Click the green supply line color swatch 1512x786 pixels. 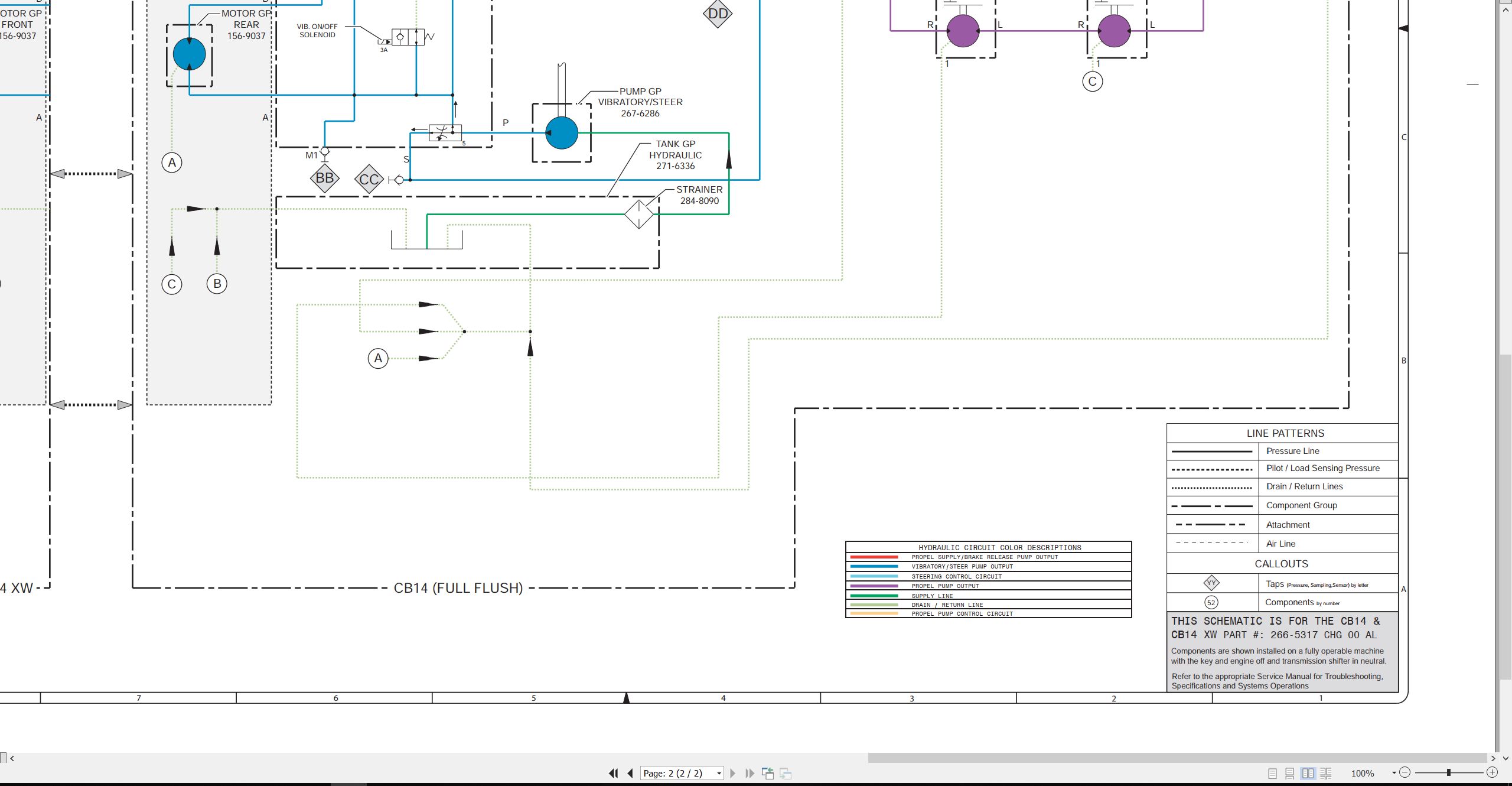click(874, 596)
